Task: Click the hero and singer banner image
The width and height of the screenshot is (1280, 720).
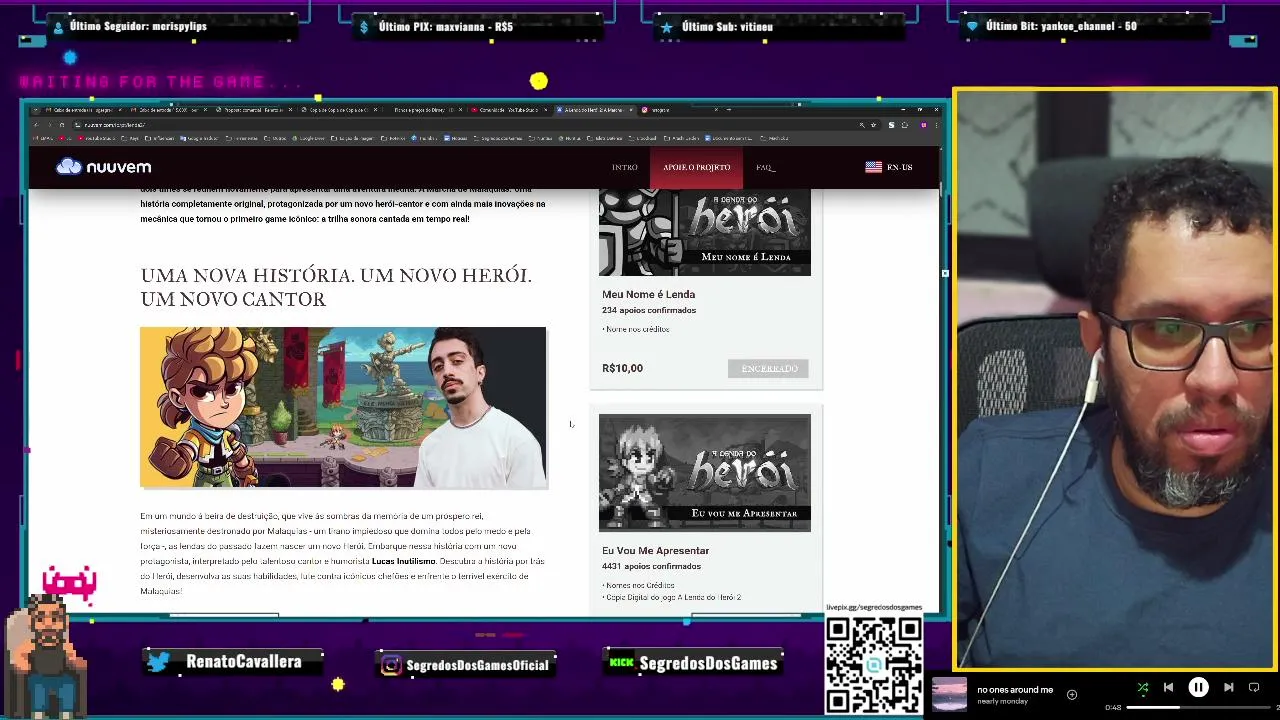Action: [343, 407]
